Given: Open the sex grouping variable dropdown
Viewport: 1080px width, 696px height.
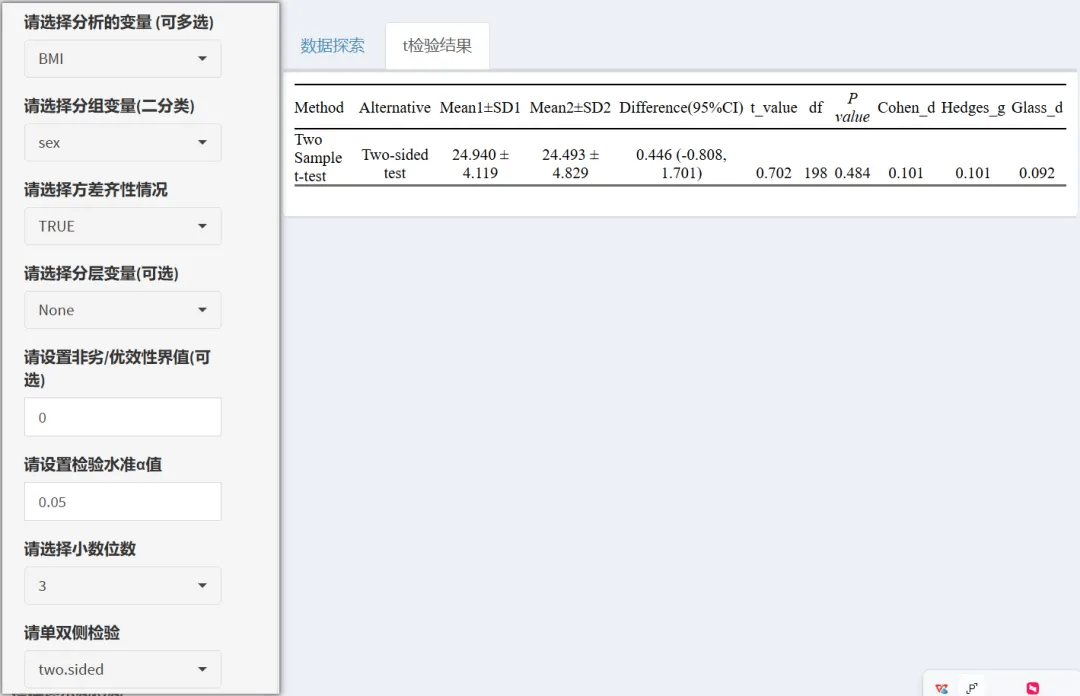Looking at the screenshot, I should point(122,142).
